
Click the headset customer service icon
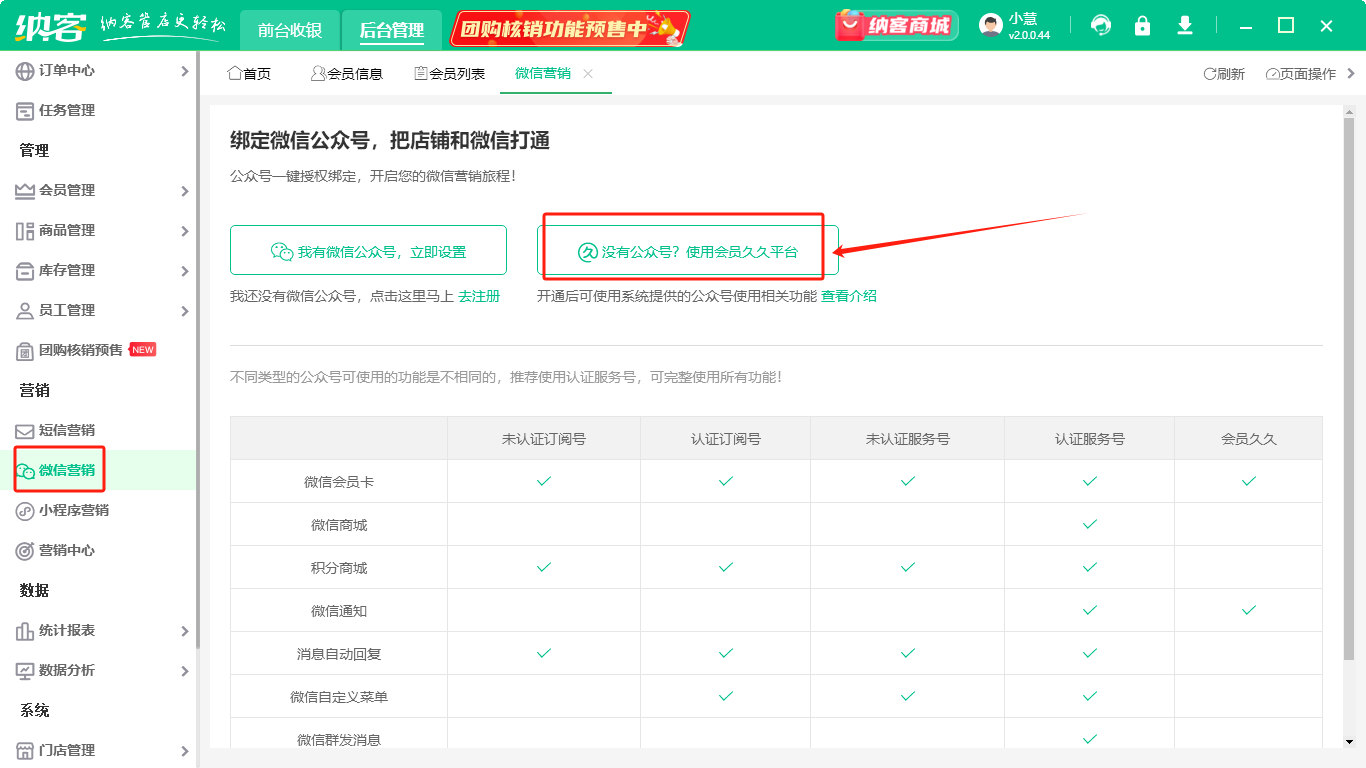(1101, 25)
